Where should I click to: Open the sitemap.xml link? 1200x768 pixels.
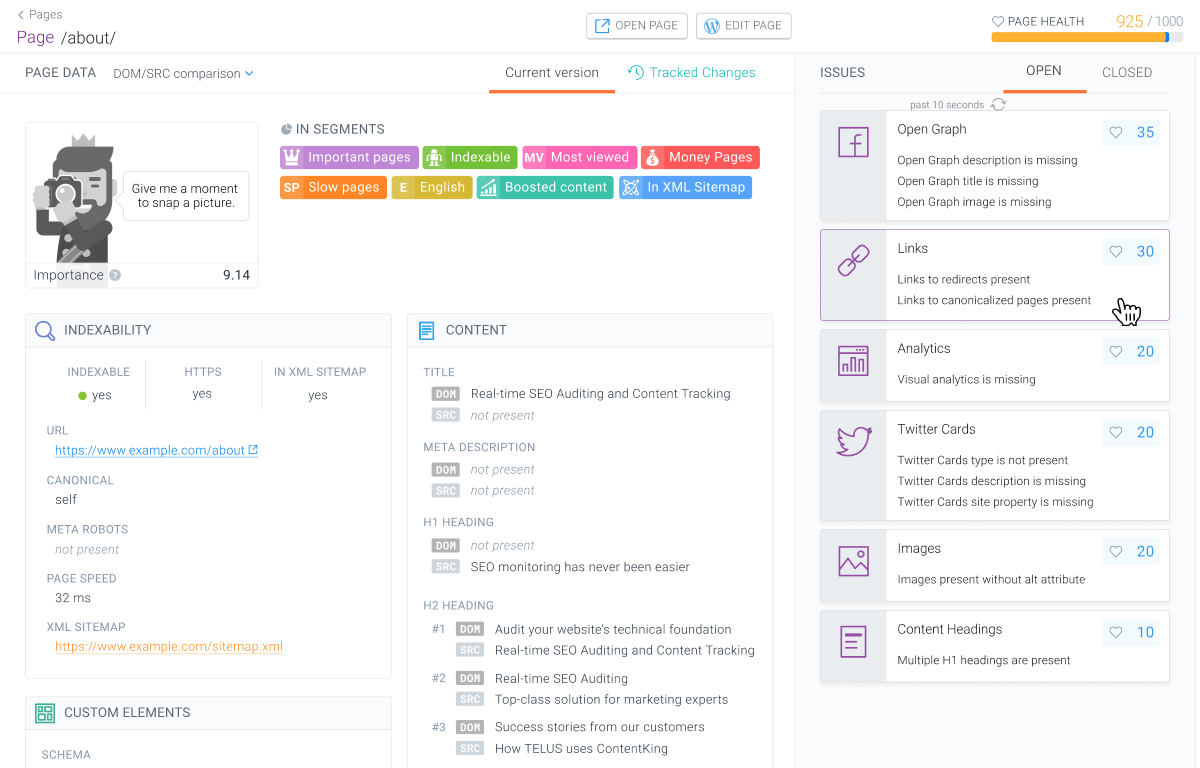click(x=169, y=647)
